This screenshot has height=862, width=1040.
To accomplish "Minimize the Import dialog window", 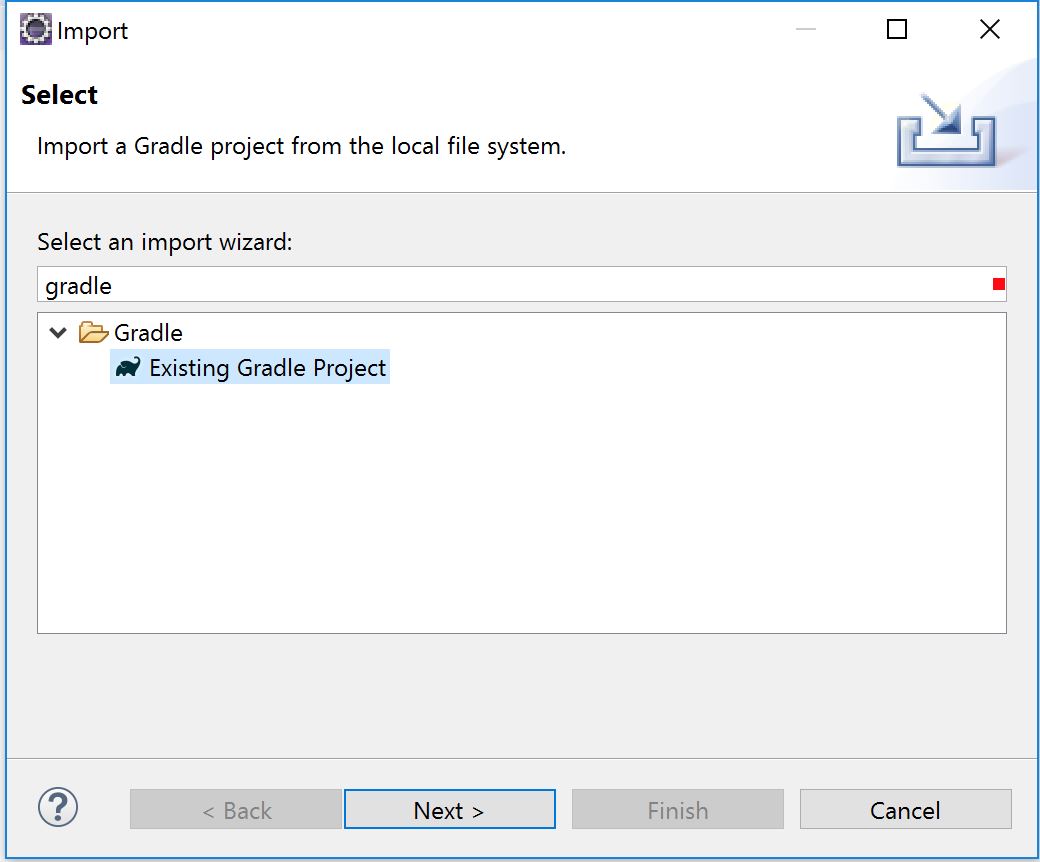I will click(806, 30).
